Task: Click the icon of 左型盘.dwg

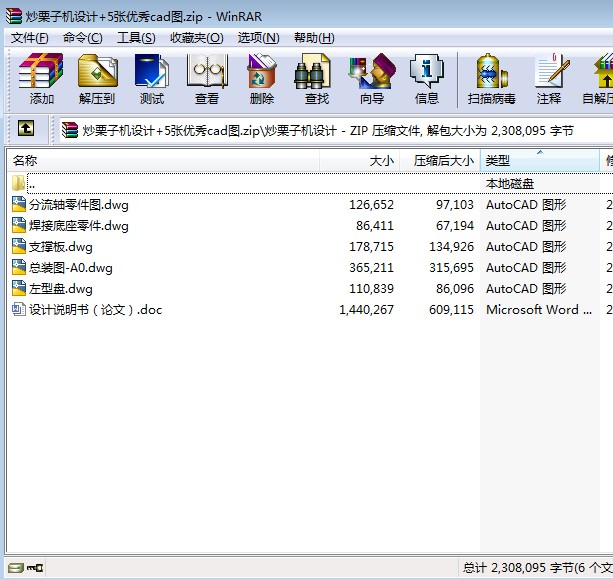Action: 19,289
